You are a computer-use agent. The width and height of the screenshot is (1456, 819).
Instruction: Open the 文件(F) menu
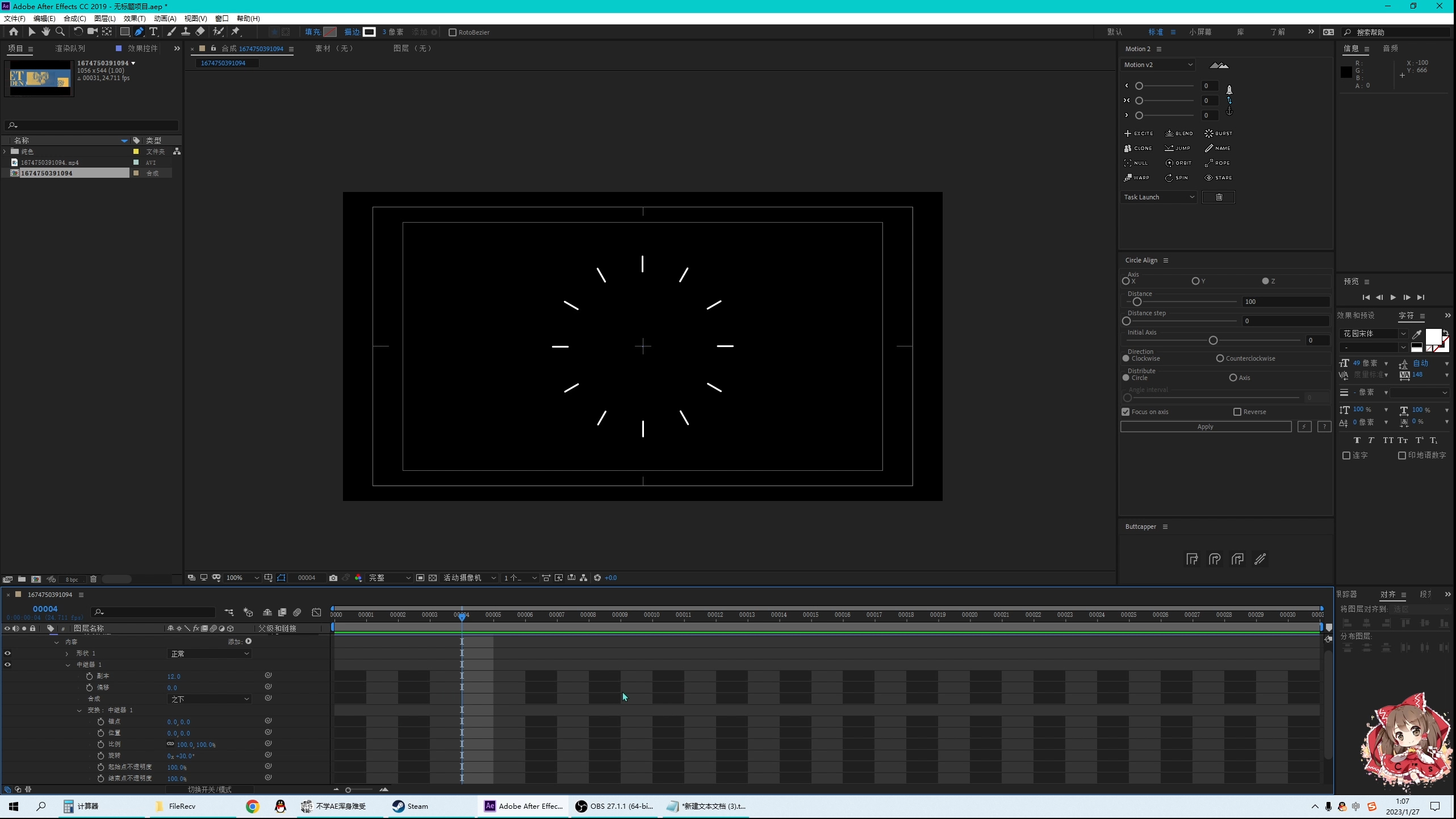pos(15,18)
